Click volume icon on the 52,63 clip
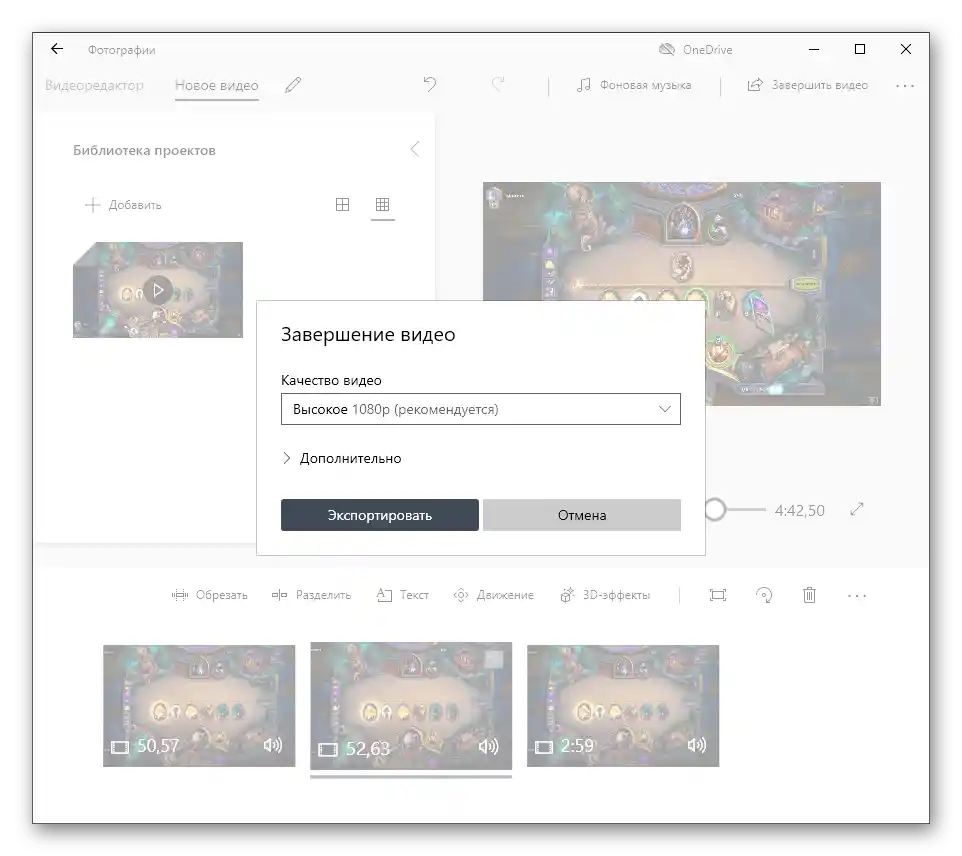The width and height of the screenshot is (962, 856). (x=488, y=746)
